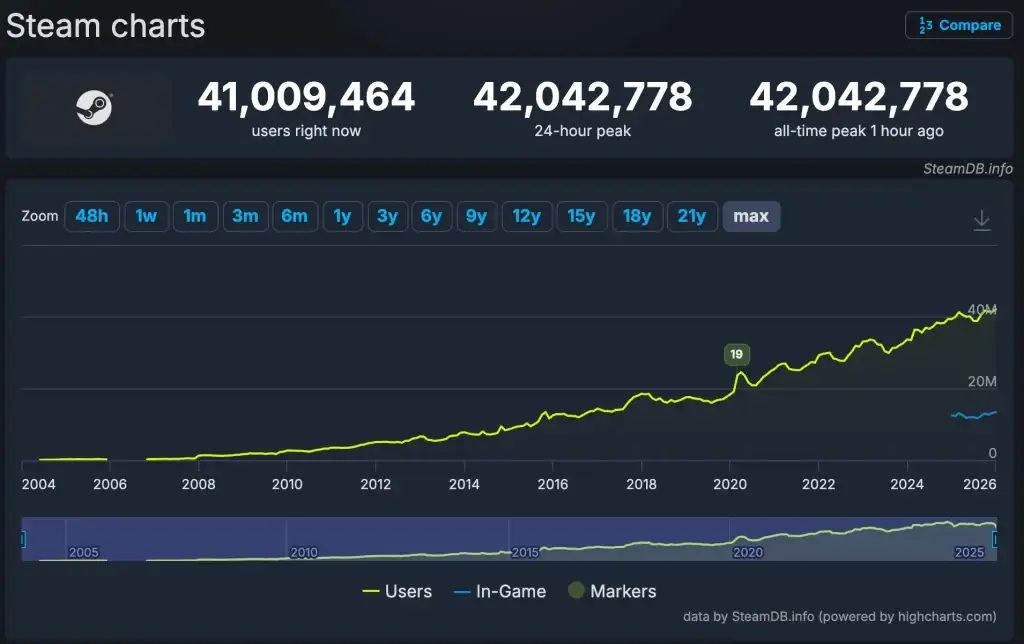Click the marker 19 badge on chart
Image resolution: width=1024 pixels, height=644 pixels.
737,354
